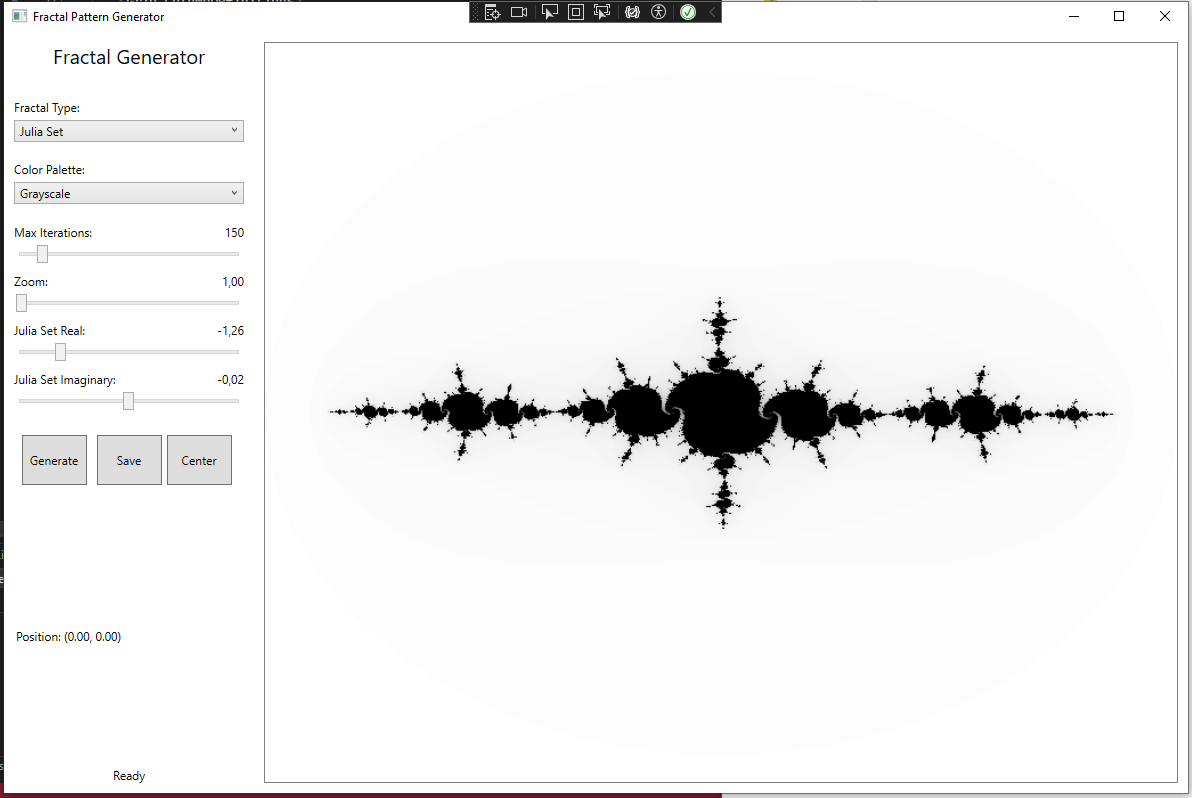Click the rectangle selection icon
Image resolution: width=1192 pixels, height=798 pixels.
coord(575,12)
